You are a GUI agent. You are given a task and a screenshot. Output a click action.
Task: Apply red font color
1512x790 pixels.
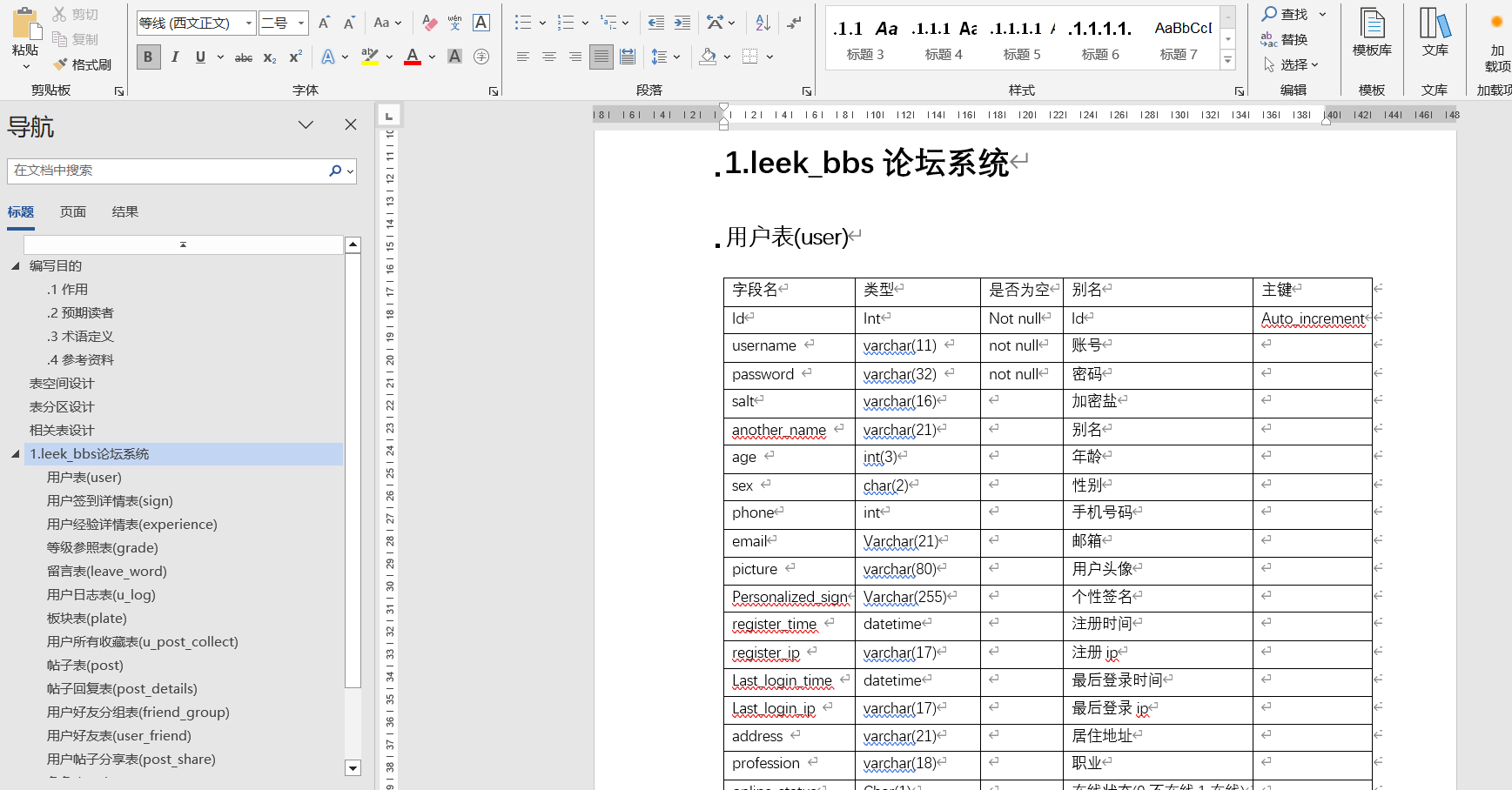413,57
